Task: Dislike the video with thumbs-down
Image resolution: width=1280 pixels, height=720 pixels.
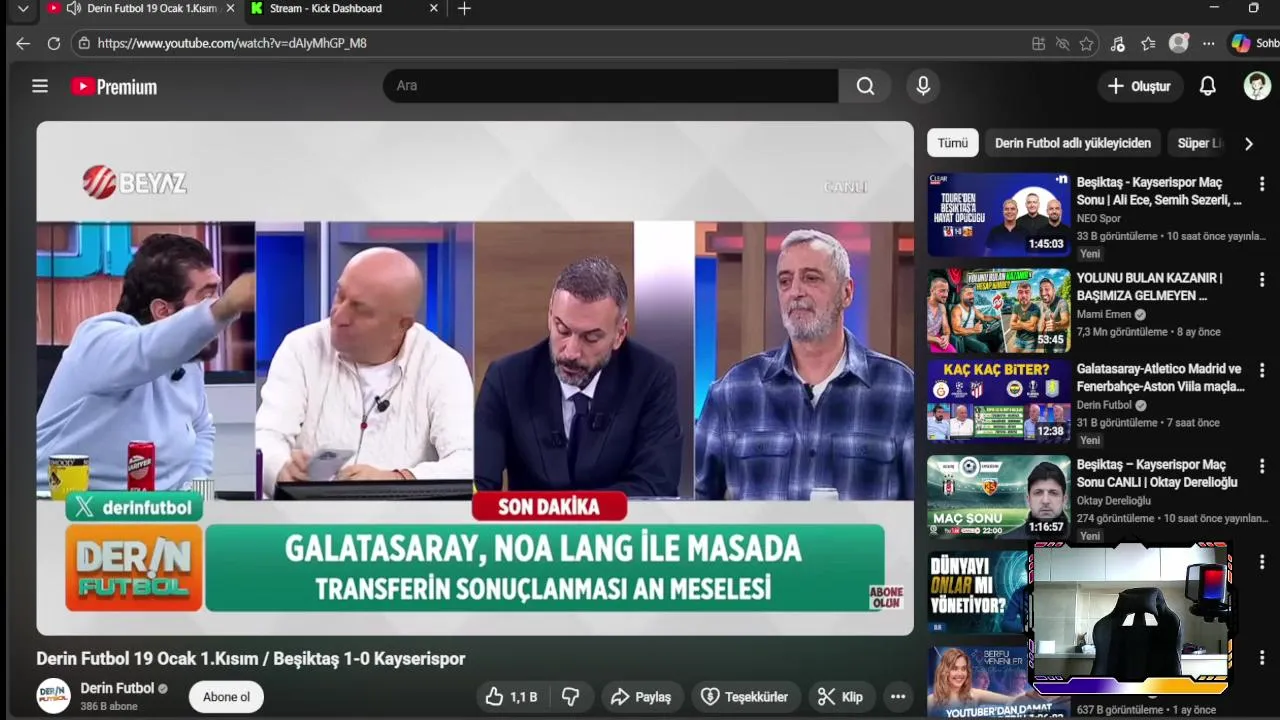Action: tap(571, 697)
